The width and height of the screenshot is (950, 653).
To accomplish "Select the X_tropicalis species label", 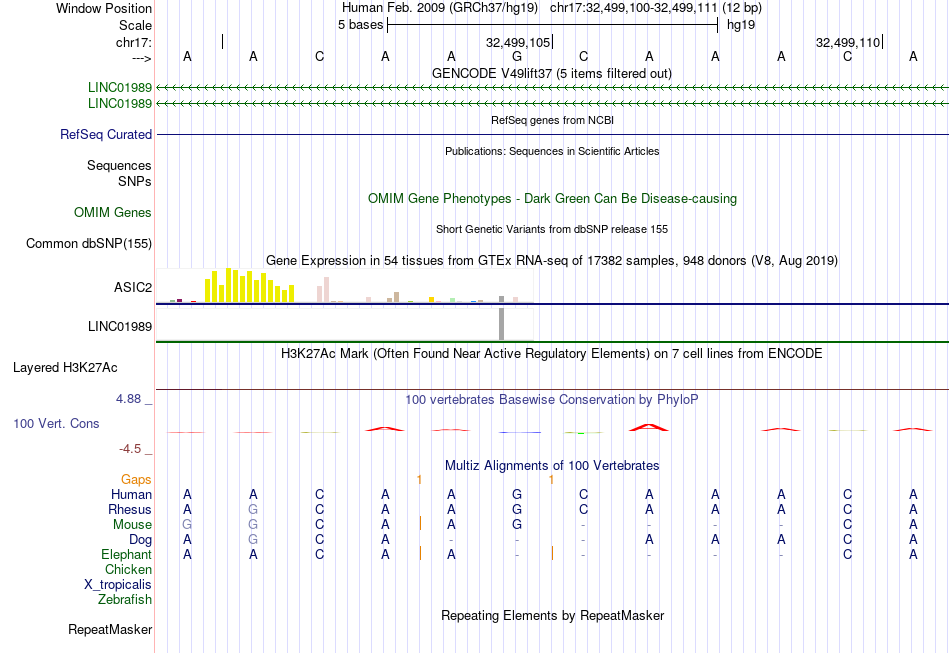I will click(x=118, y=585).
